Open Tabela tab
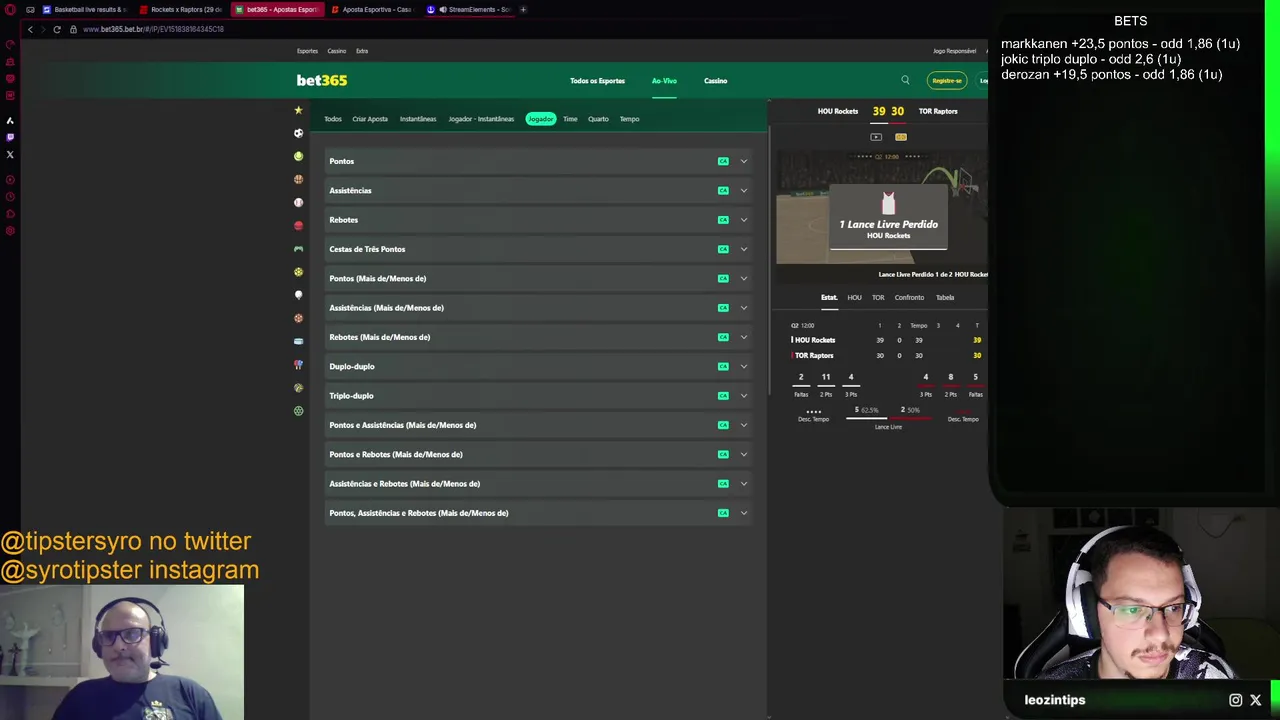Viewport: 1280px width, 720px height. click(945, 297)
